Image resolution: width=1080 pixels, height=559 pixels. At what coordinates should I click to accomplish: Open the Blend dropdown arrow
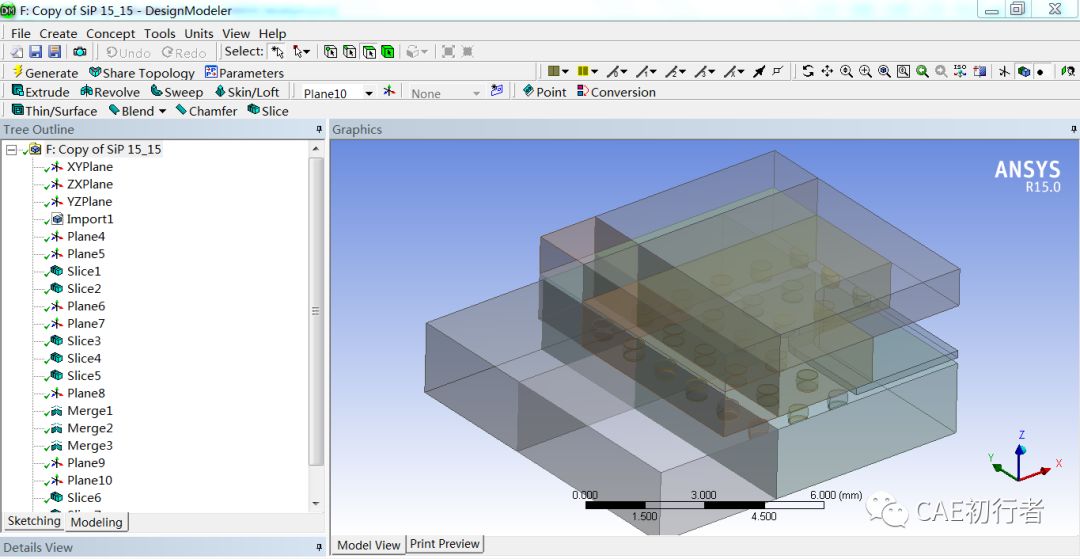(163, 112)
